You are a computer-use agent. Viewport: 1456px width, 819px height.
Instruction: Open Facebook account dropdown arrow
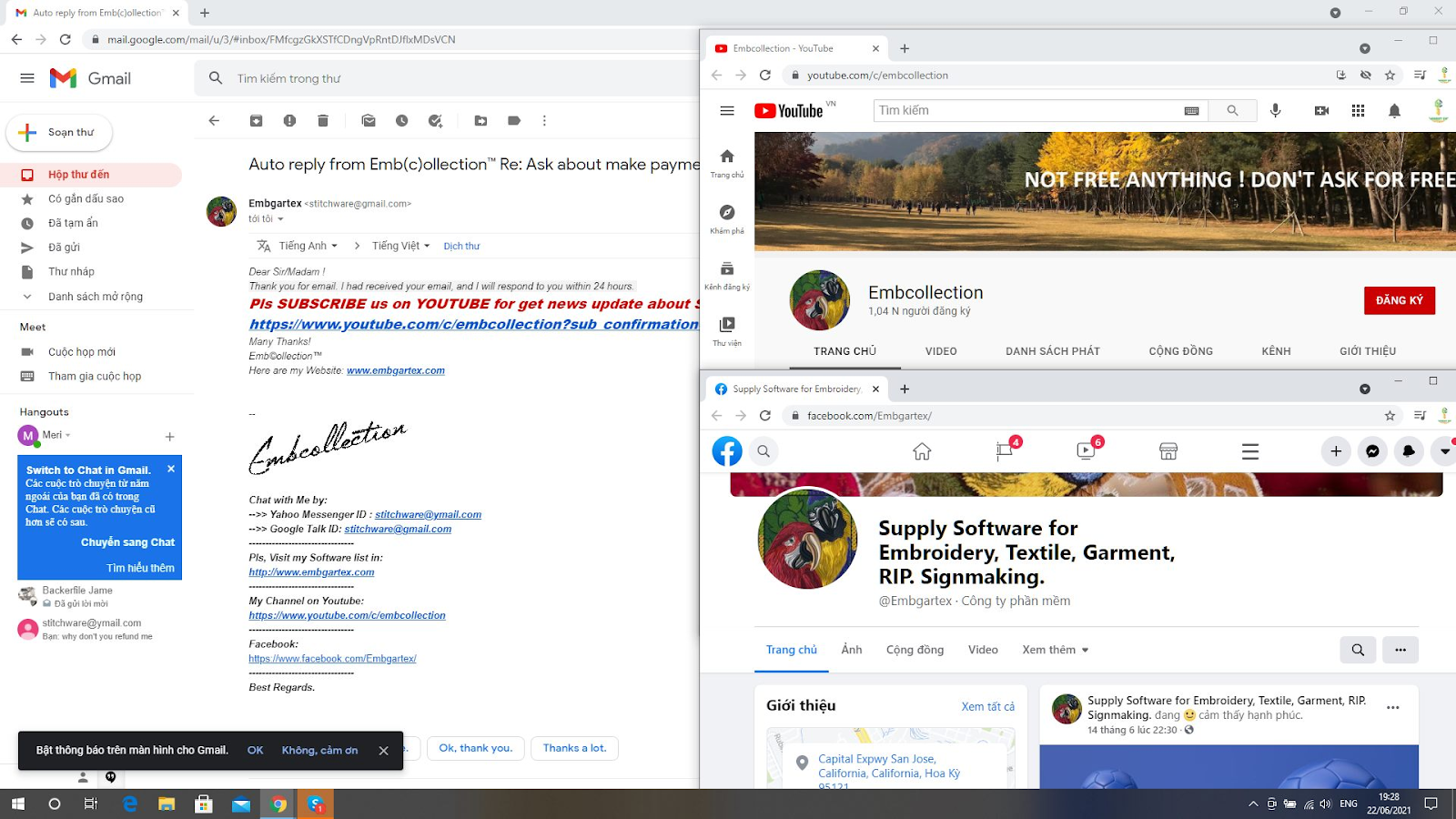(x=1444, y=451)
